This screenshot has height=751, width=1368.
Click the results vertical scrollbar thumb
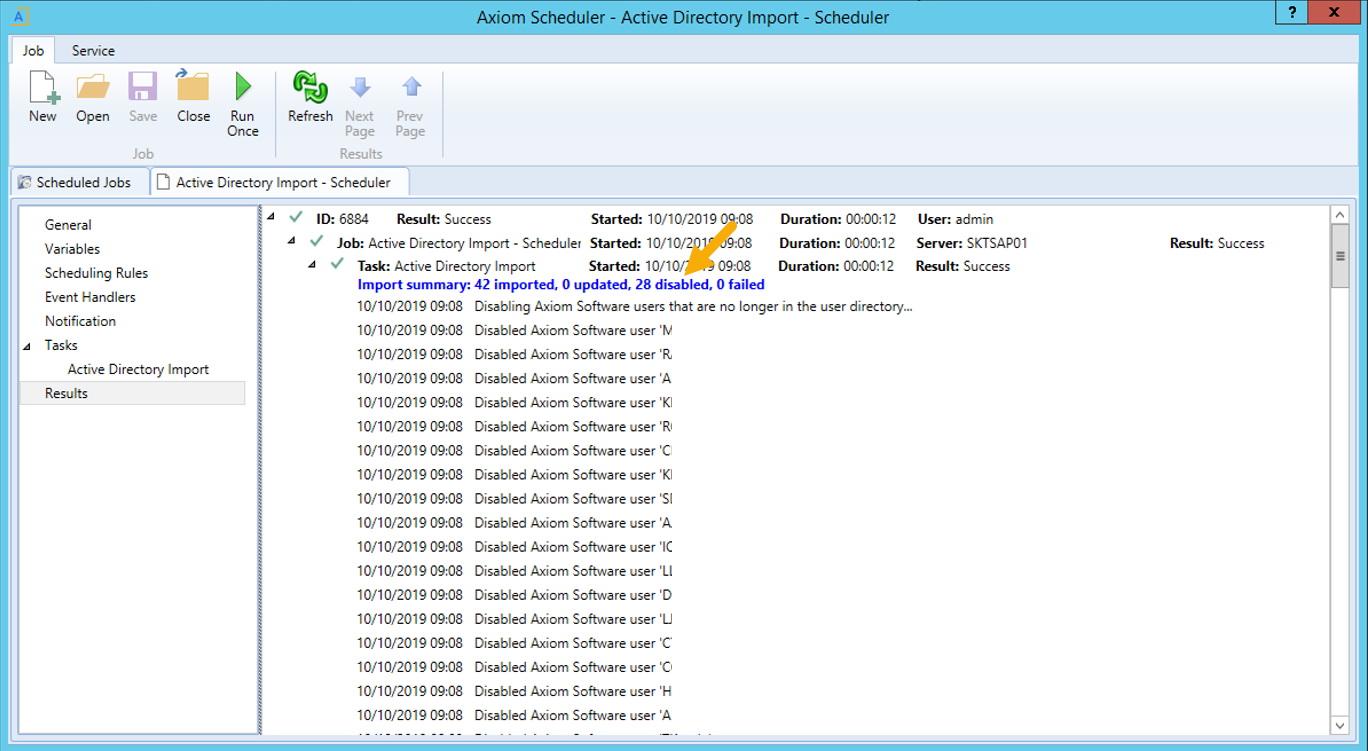pos(1340,256)
